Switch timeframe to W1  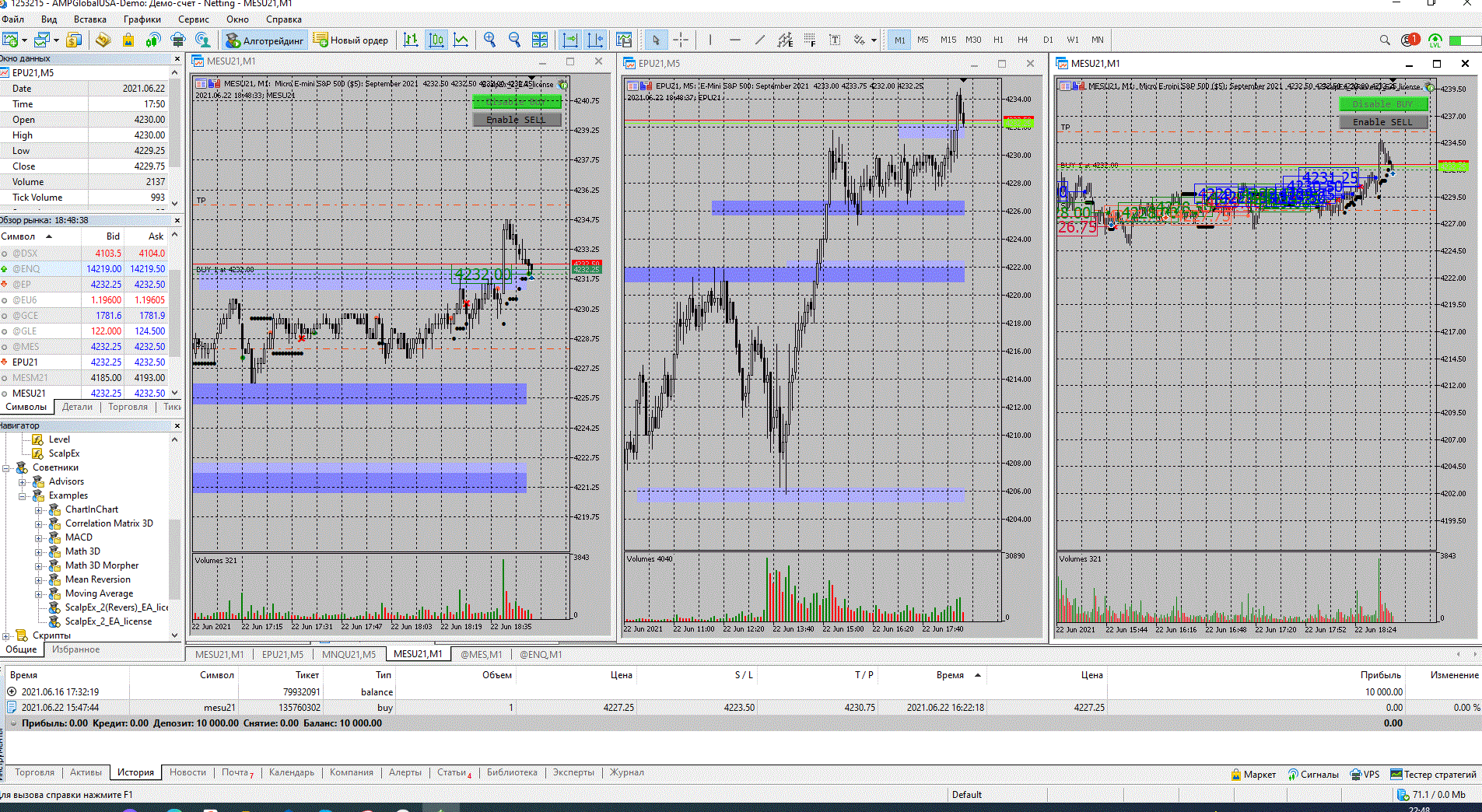point(1073,40)
